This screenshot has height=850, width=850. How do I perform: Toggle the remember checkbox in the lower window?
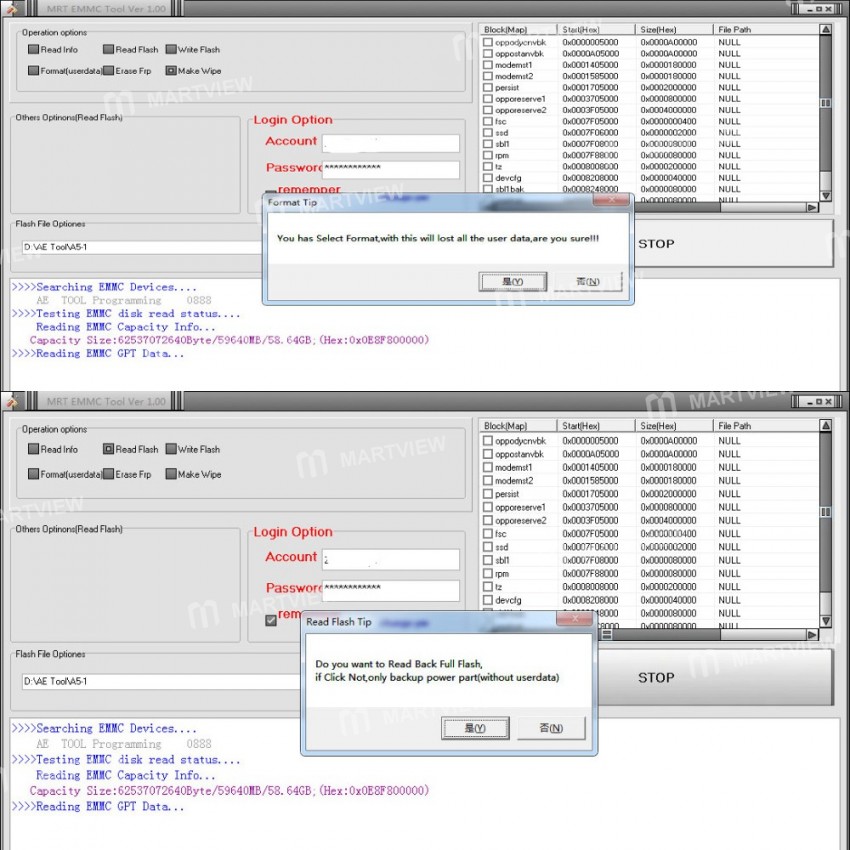click(x=271, y=620)
